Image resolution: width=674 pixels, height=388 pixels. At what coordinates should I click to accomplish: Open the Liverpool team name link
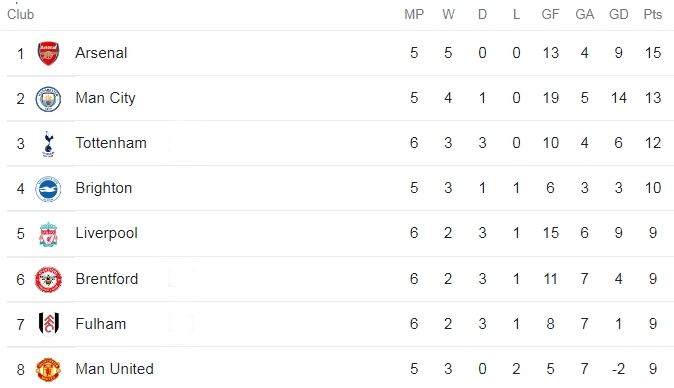coord(106,233)
